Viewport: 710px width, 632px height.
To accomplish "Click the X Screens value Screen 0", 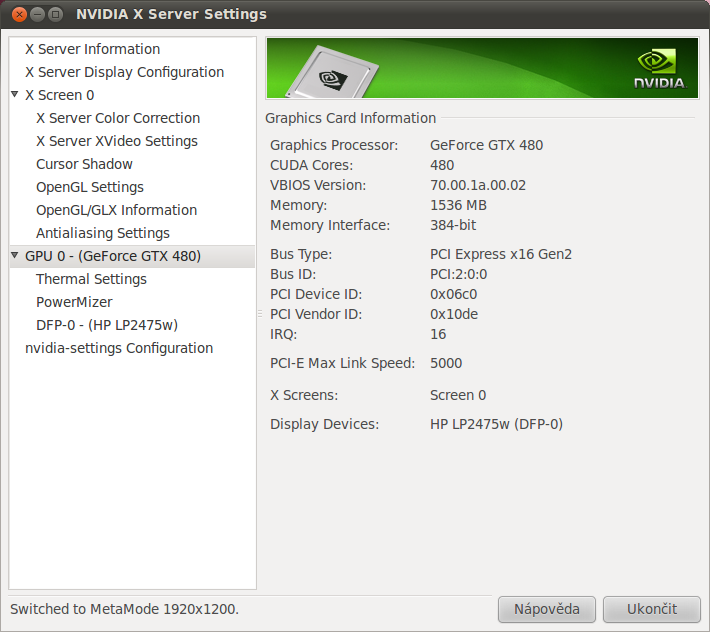I will [458, 395].
